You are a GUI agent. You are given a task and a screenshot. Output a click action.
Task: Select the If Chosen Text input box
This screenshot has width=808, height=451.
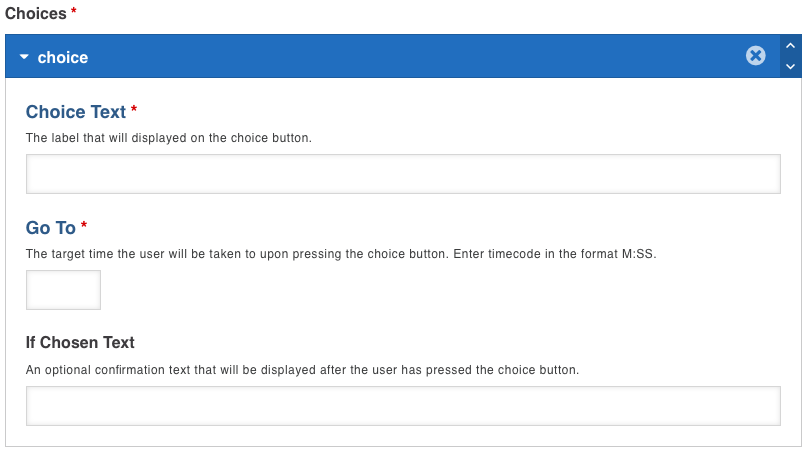[402, 406]
